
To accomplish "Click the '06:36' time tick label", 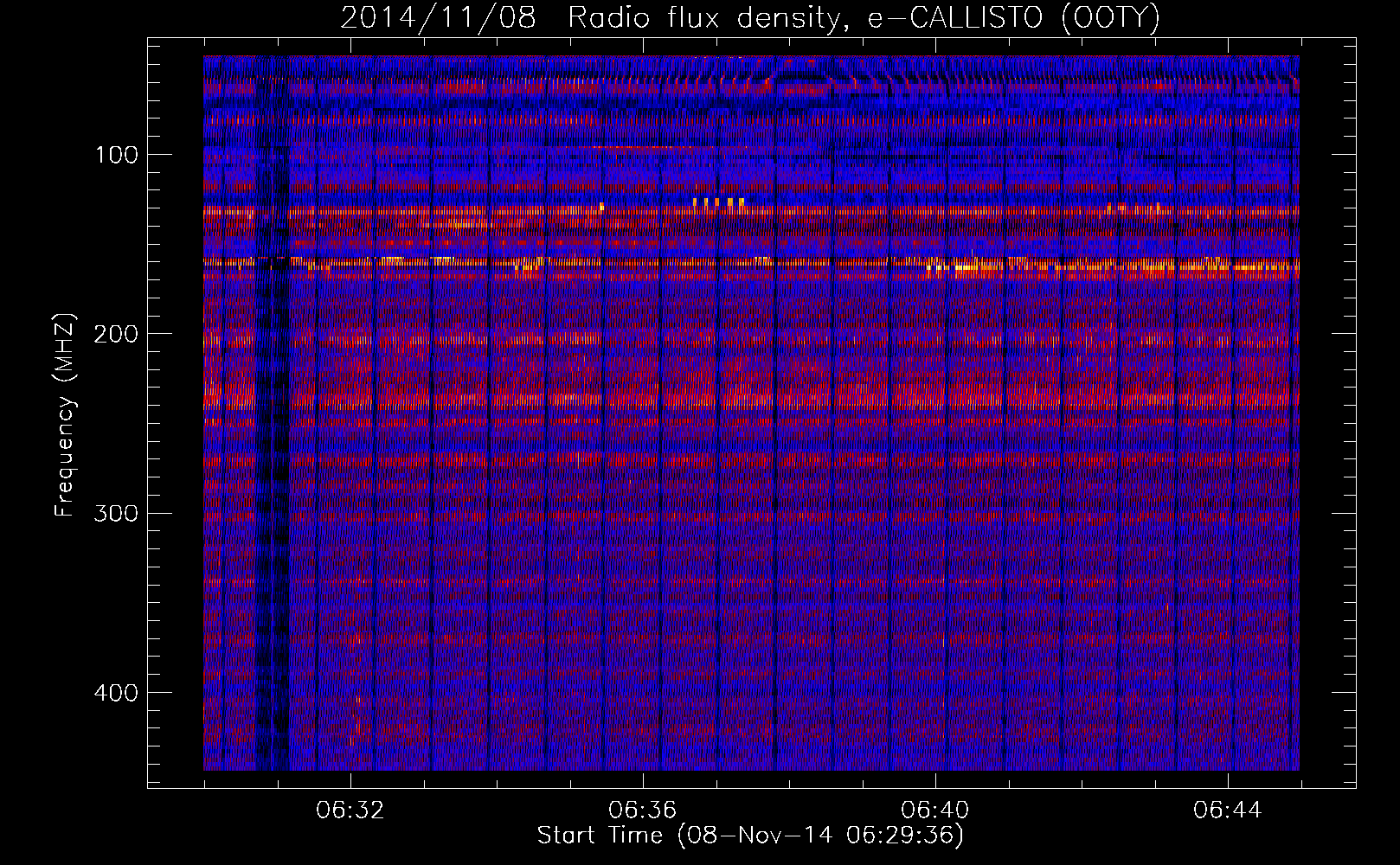I will tap(642, 811).
